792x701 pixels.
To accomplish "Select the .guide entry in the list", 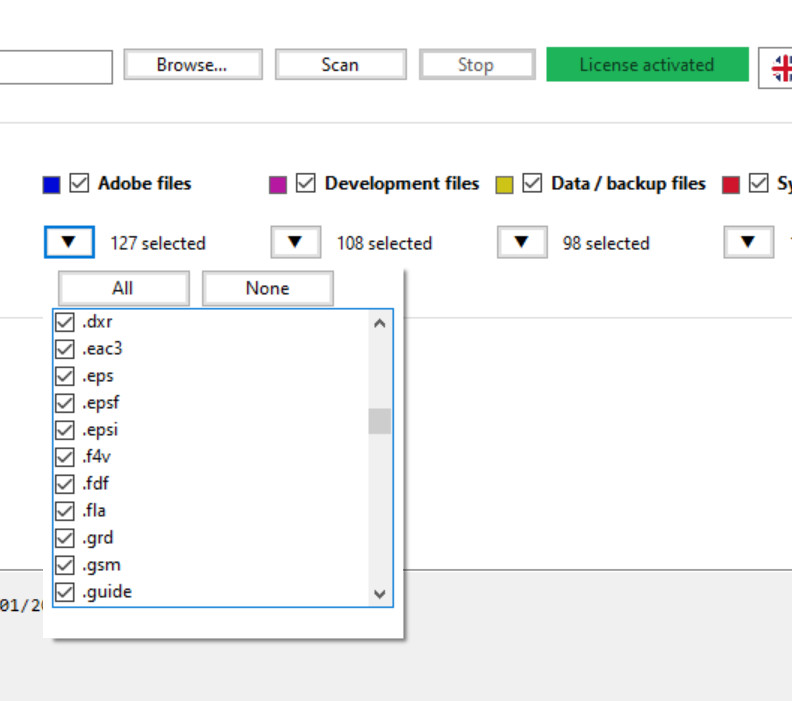I will (x=106, y=592).
